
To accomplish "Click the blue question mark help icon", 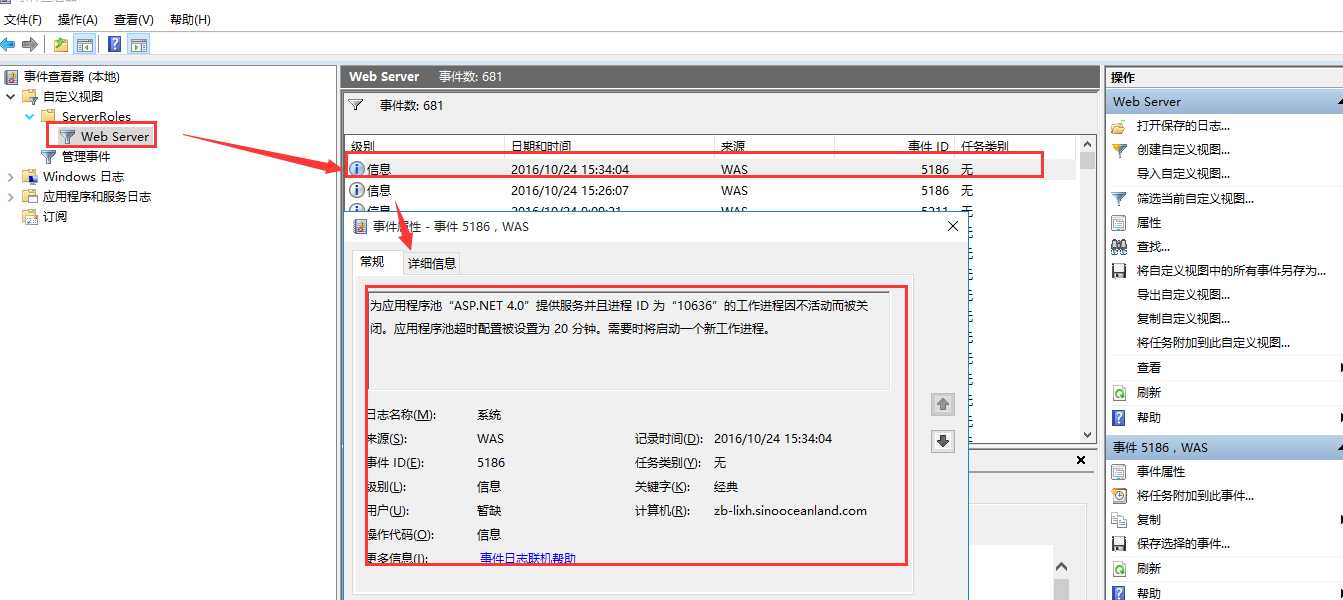I will [115, 45].
